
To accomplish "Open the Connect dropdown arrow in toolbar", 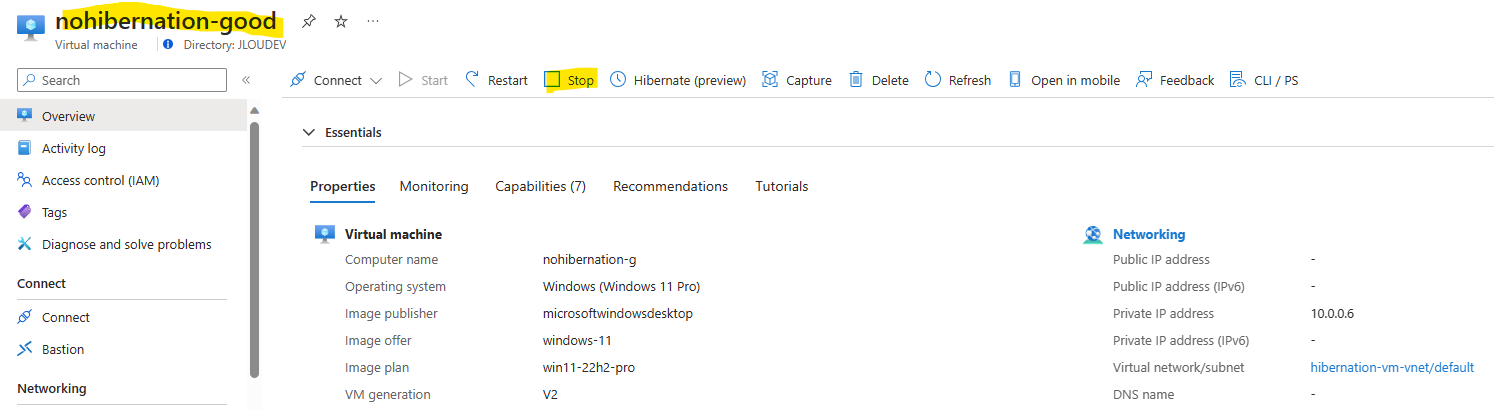I will 376,80.
